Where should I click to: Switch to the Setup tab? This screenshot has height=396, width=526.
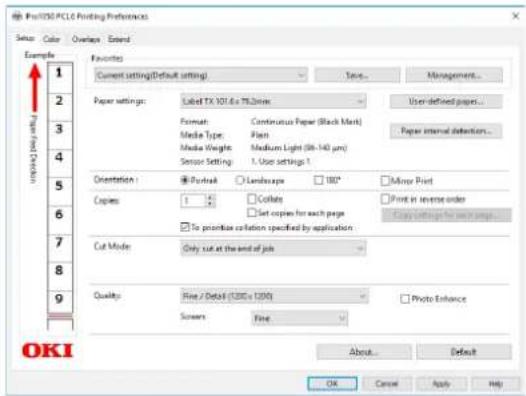click(x=25, y=38)
